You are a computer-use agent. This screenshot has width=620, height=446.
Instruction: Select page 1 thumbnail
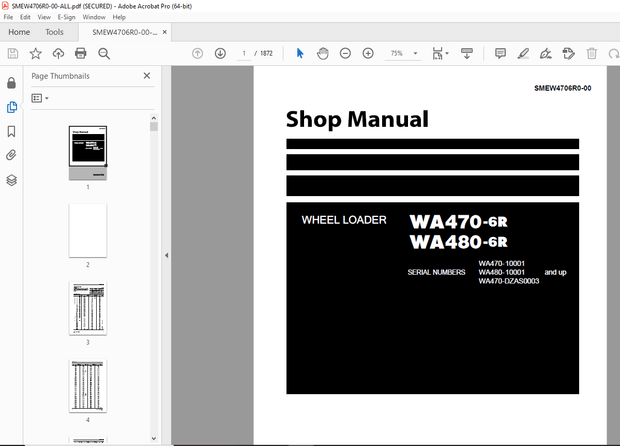point(88,153)
